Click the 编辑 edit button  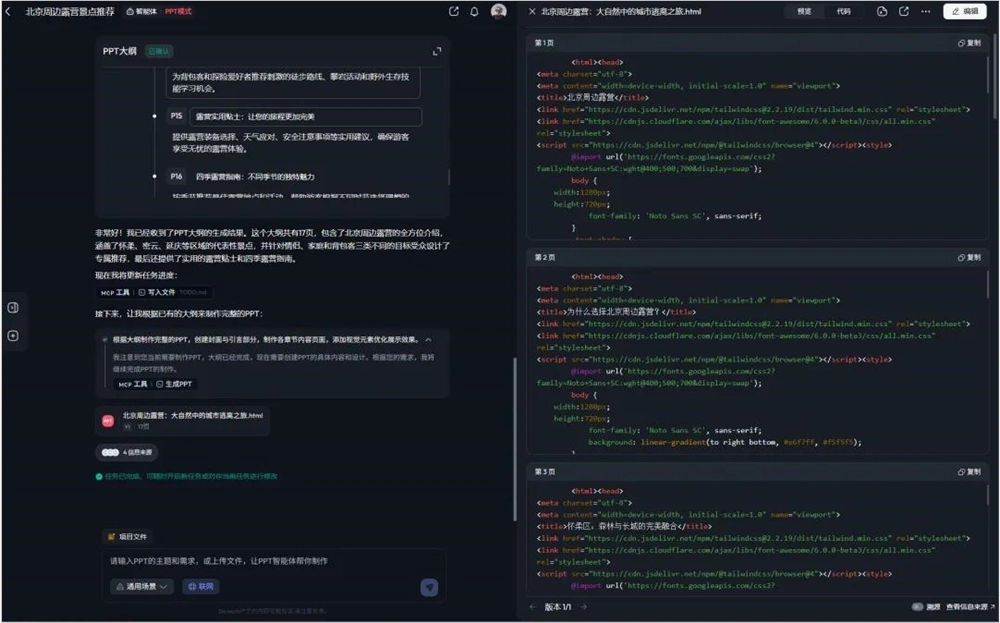[965, 11]
